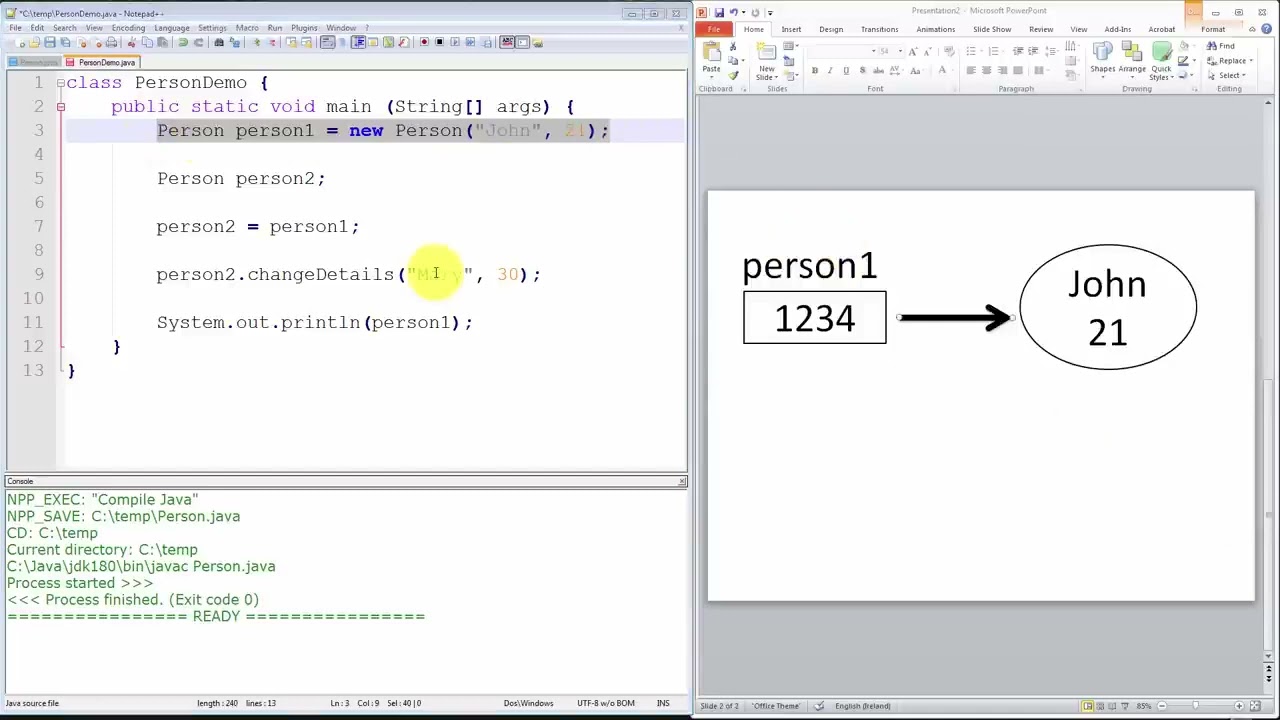
Task: Open PowerPoint Help question mark icon
Action: point(1266,29)
